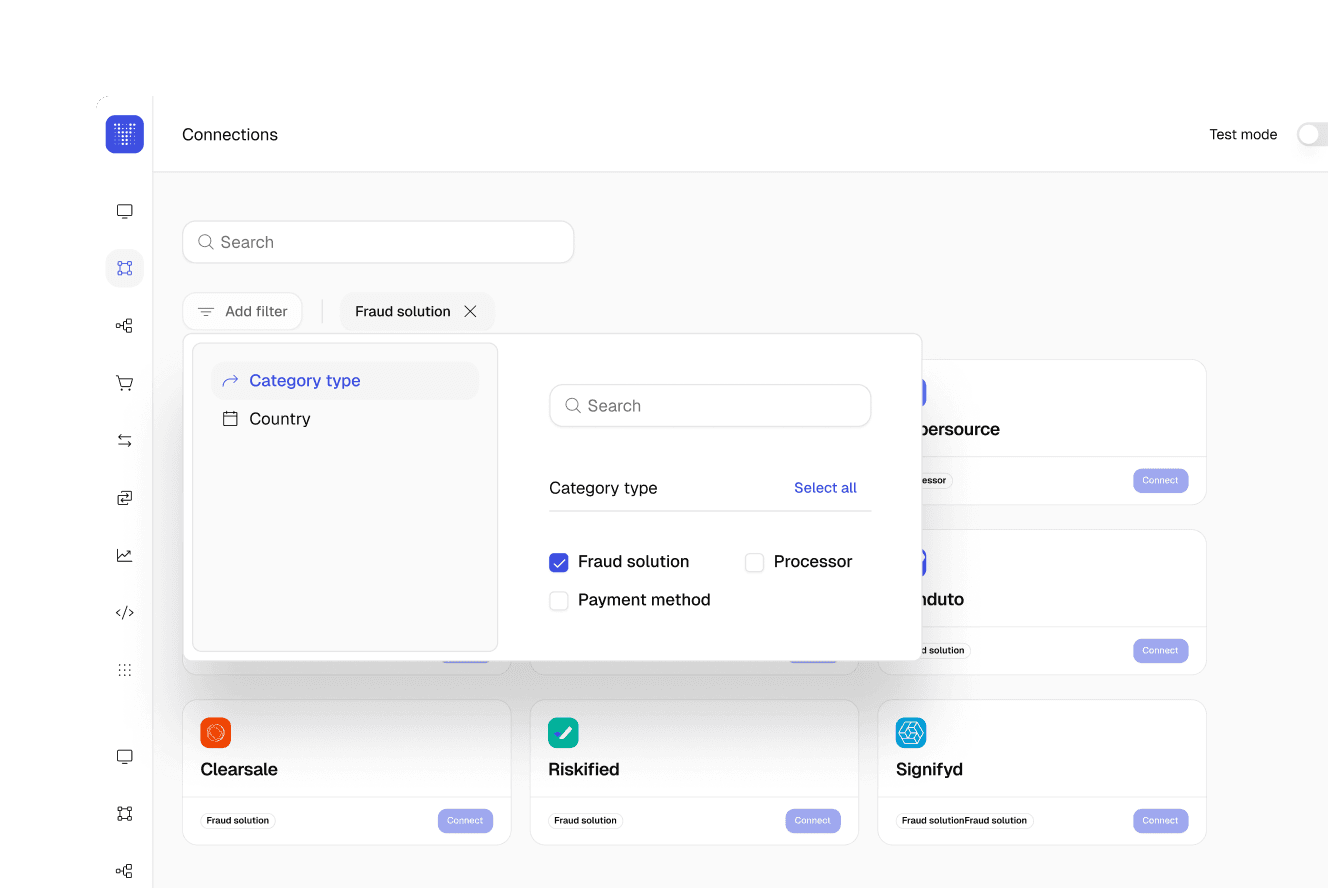Connect the Signifyd integration
This screenshot has width=1328, height=888.
point(1161,820)
